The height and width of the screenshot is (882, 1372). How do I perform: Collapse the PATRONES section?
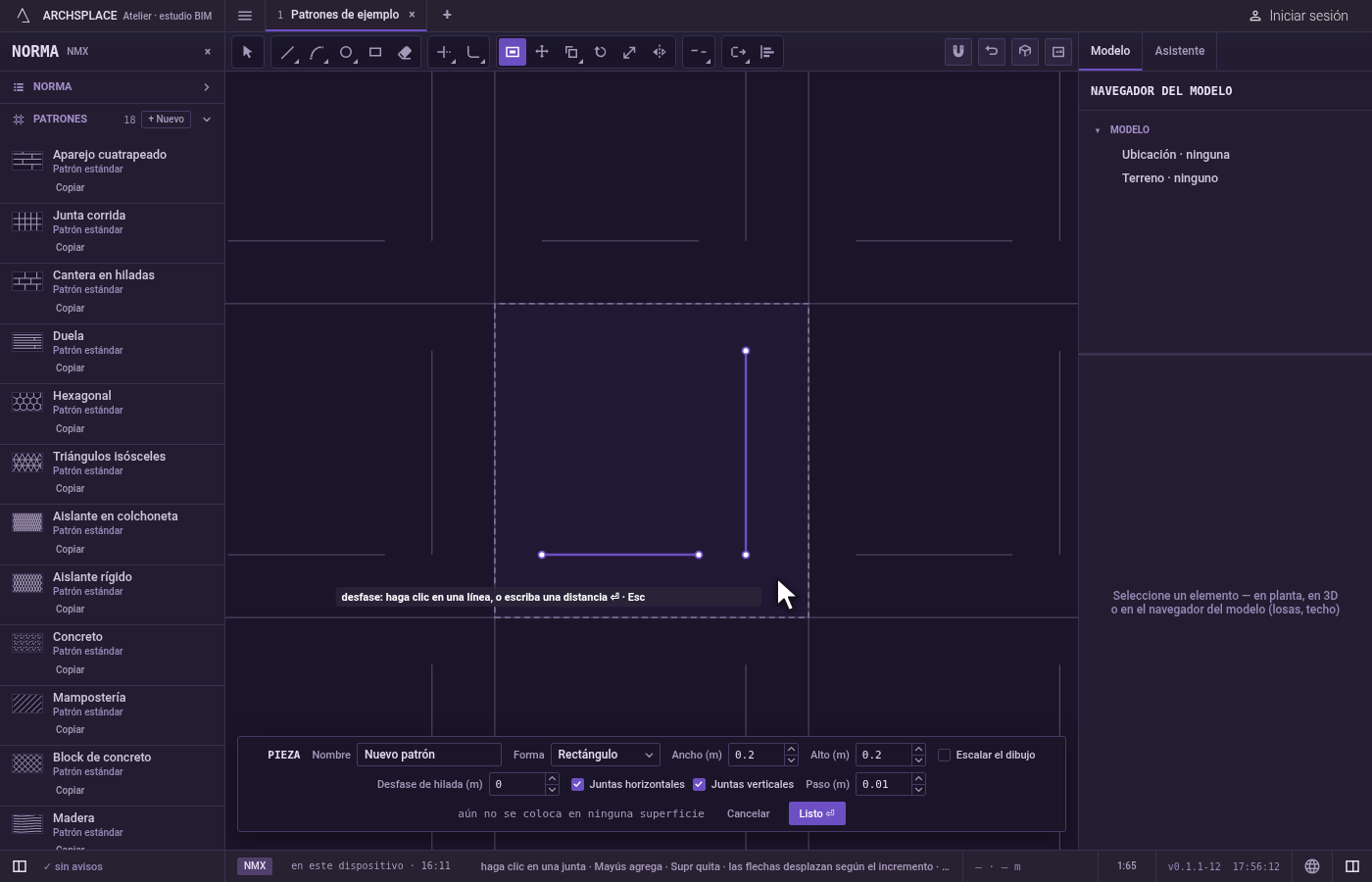pyautogui.click(x=207, y=120)
